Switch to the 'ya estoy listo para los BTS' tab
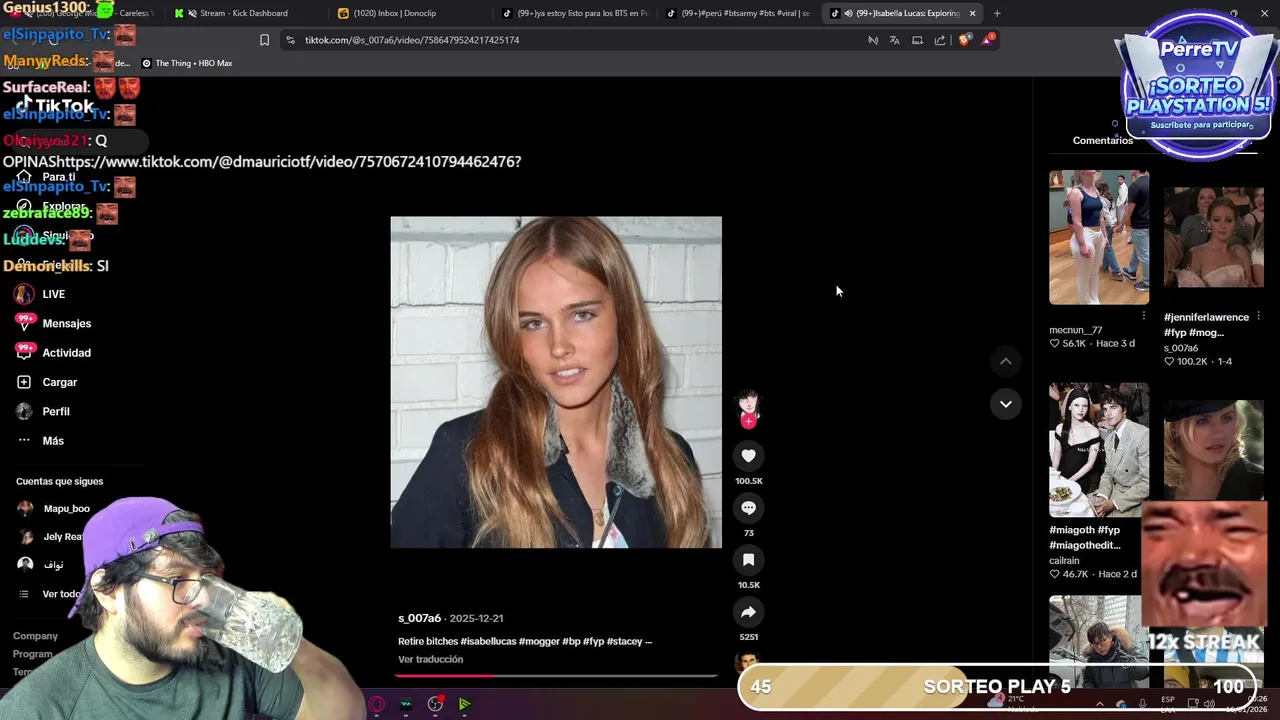The height and width of the screenshot is (720, 1280). [575, 13]
